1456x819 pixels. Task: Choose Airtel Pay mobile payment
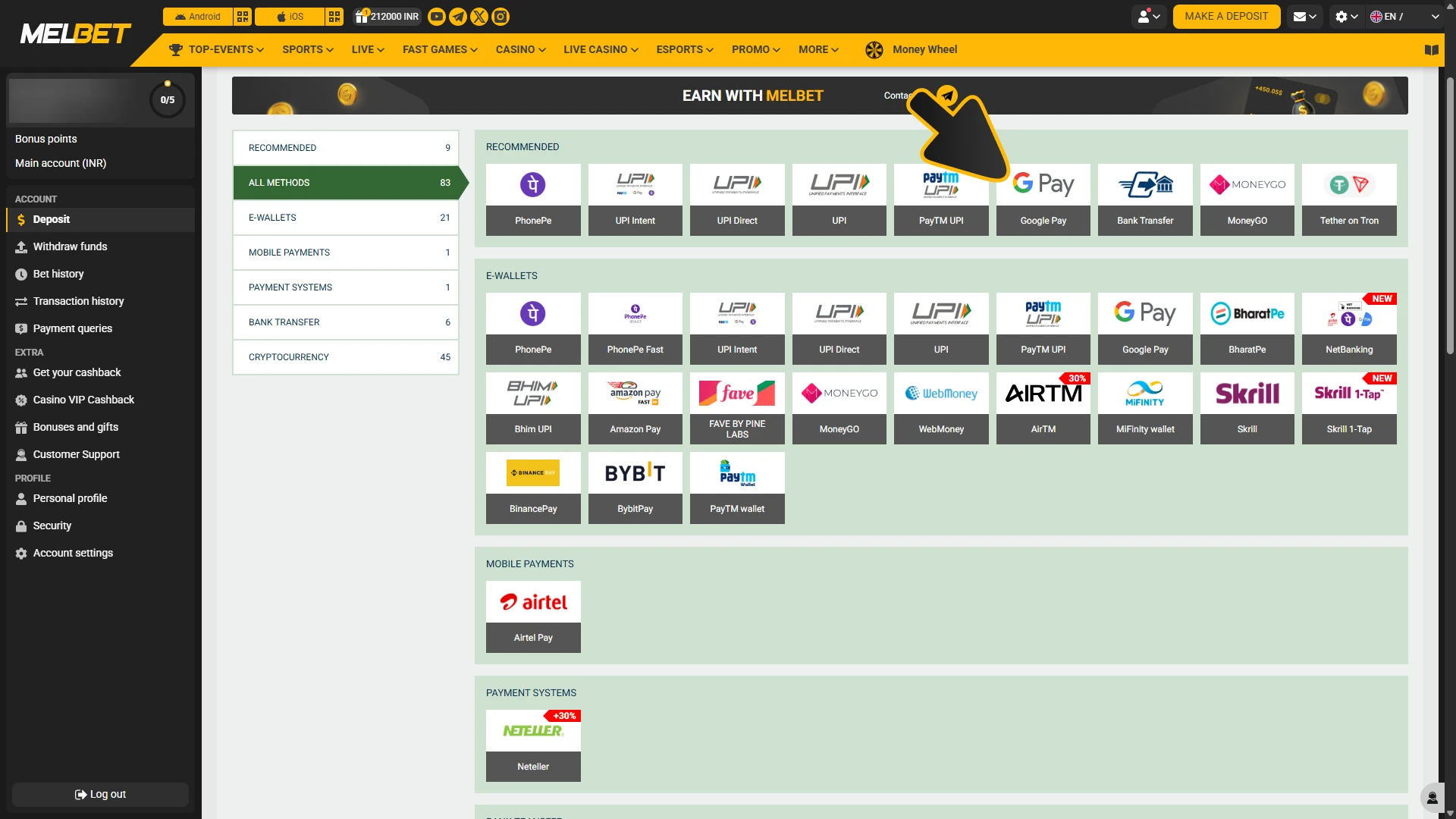tap(533, 617)
